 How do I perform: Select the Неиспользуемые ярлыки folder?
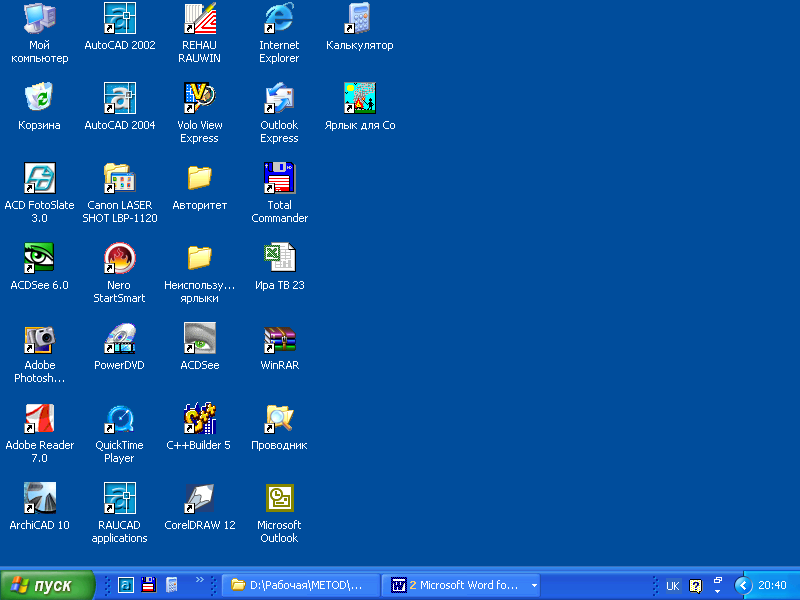(199, 258)
